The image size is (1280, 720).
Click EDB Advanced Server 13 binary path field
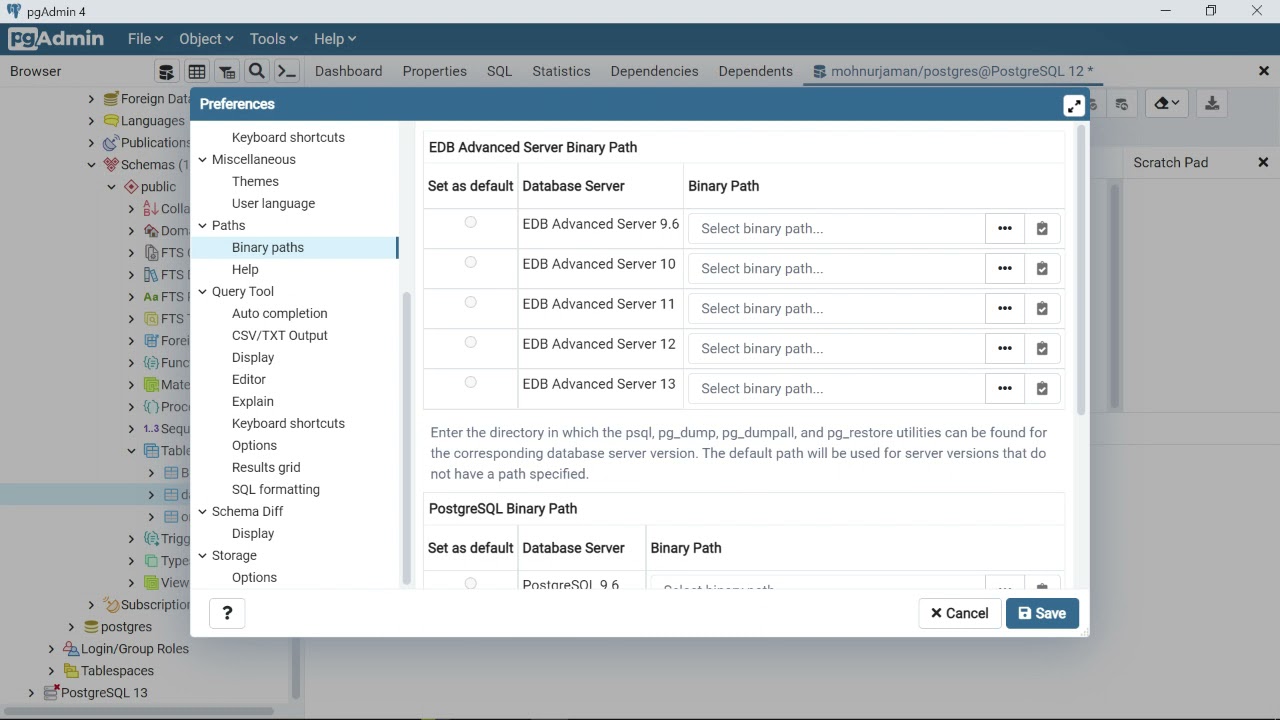pos(837,388)
